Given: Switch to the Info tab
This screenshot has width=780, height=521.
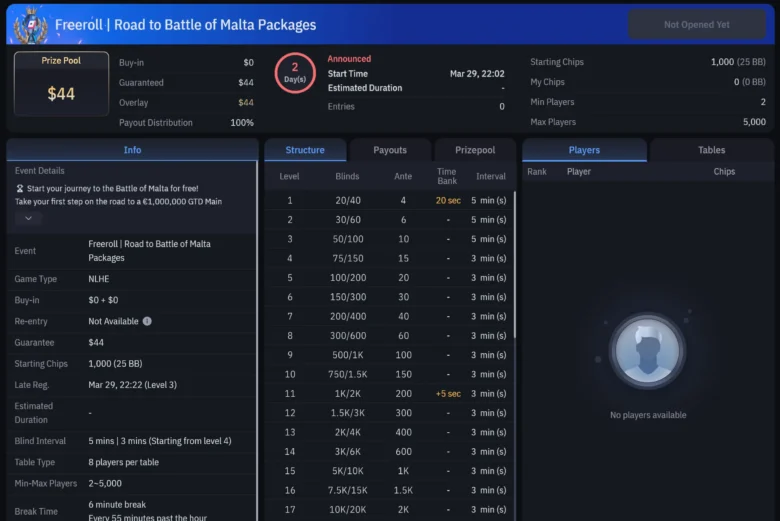Looking at the screenshot, I should [132, 150].
